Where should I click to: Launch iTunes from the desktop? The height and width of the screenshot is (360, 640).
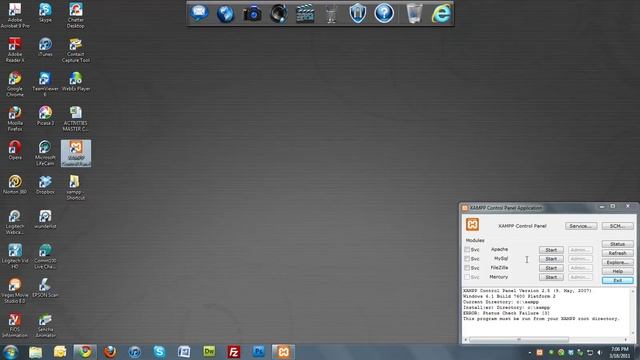45,47
